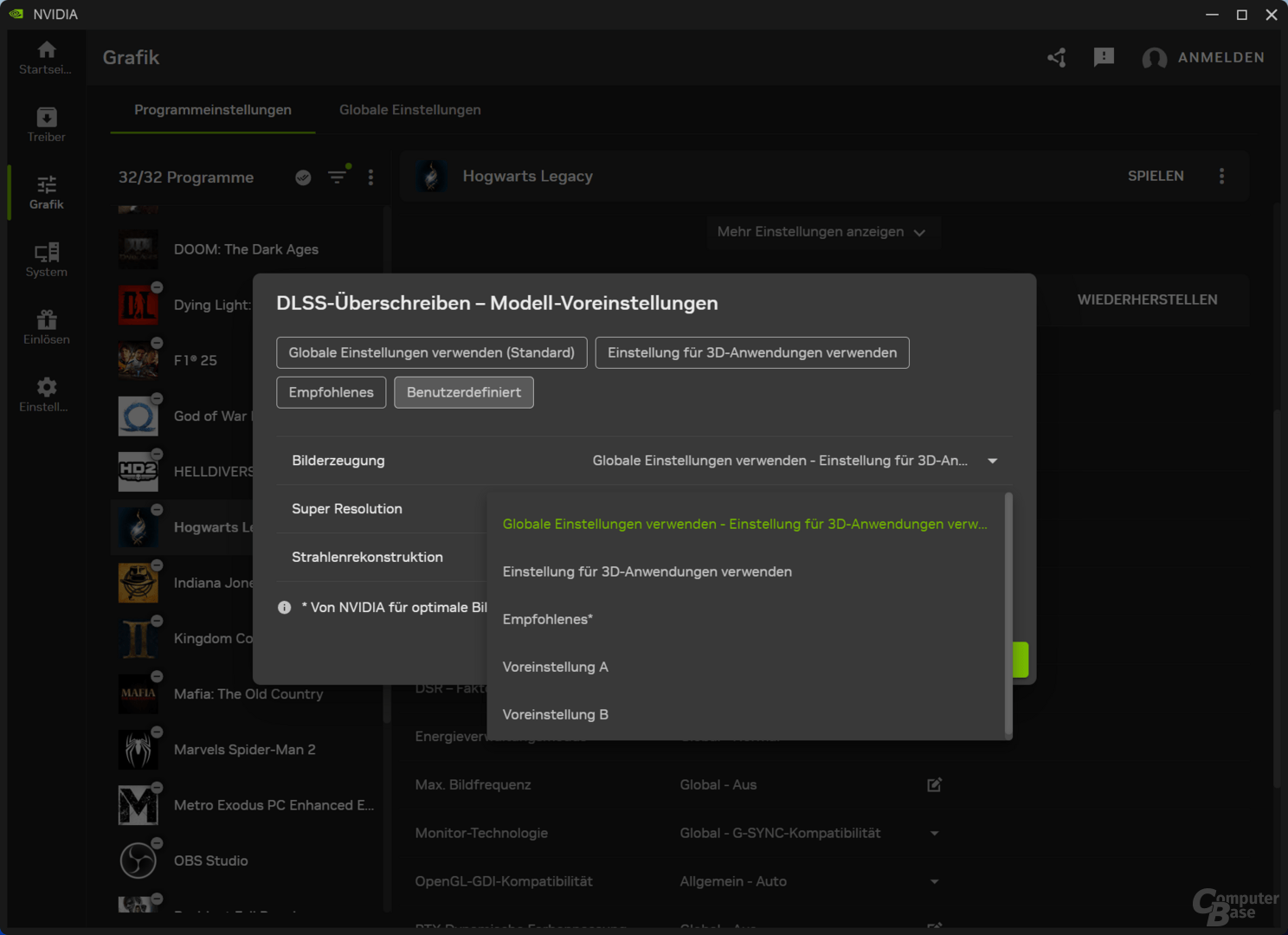Open Einstellungen from the sidebar
Viewport: 1288px width, 935px height.
click(x=46, y=394)
